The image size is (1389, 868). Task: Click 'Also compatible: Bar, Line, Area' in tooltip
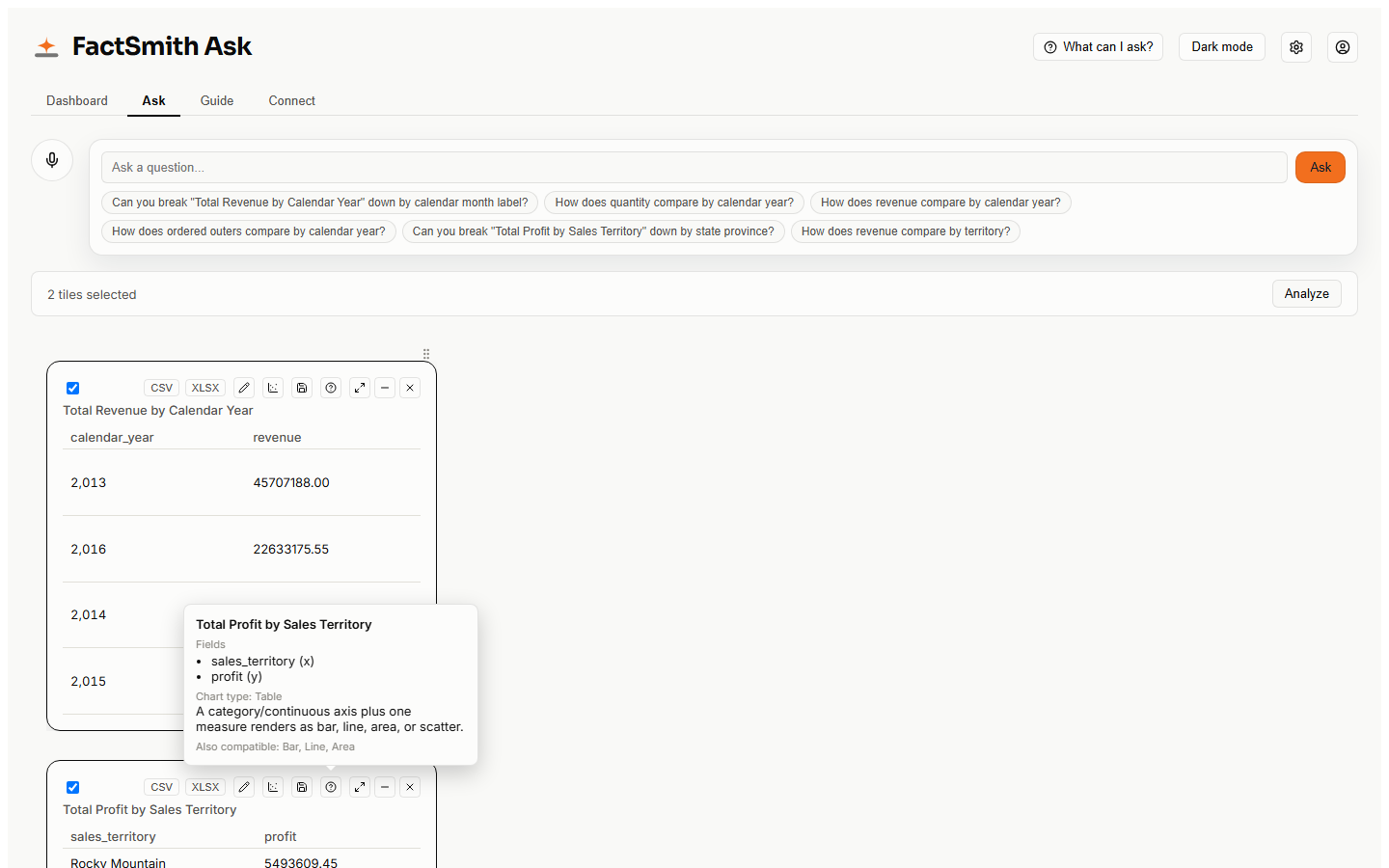pos(275,746)
